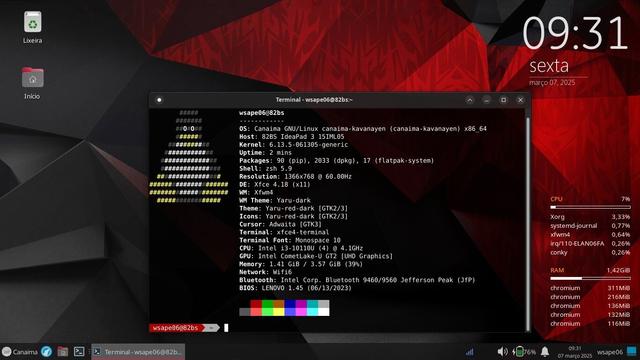This screenshot has height=360, width=640.
Task: Click the Conky RAM usage bar
Action: pyautogui.click(x=590, y=278)
